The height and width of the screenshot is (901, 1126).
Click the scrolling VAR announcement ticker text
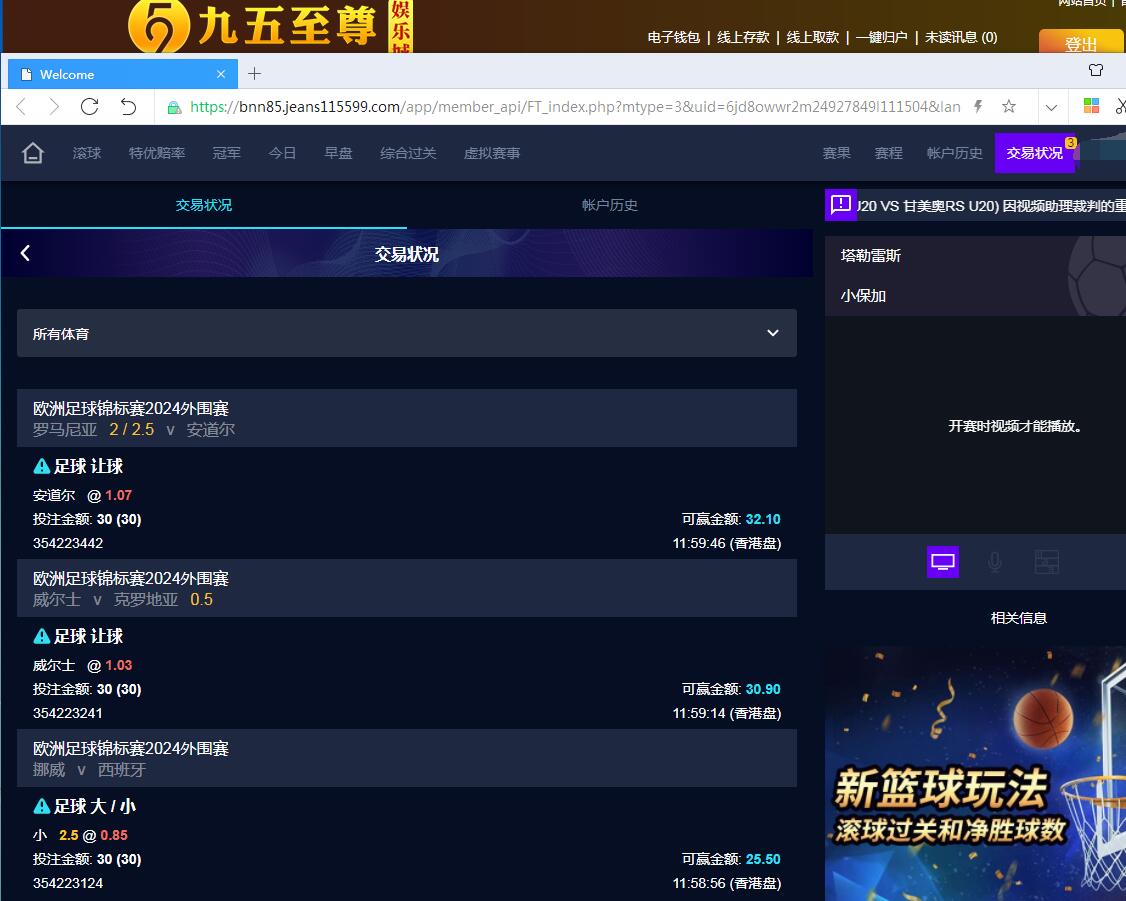[x=991, y=206]
